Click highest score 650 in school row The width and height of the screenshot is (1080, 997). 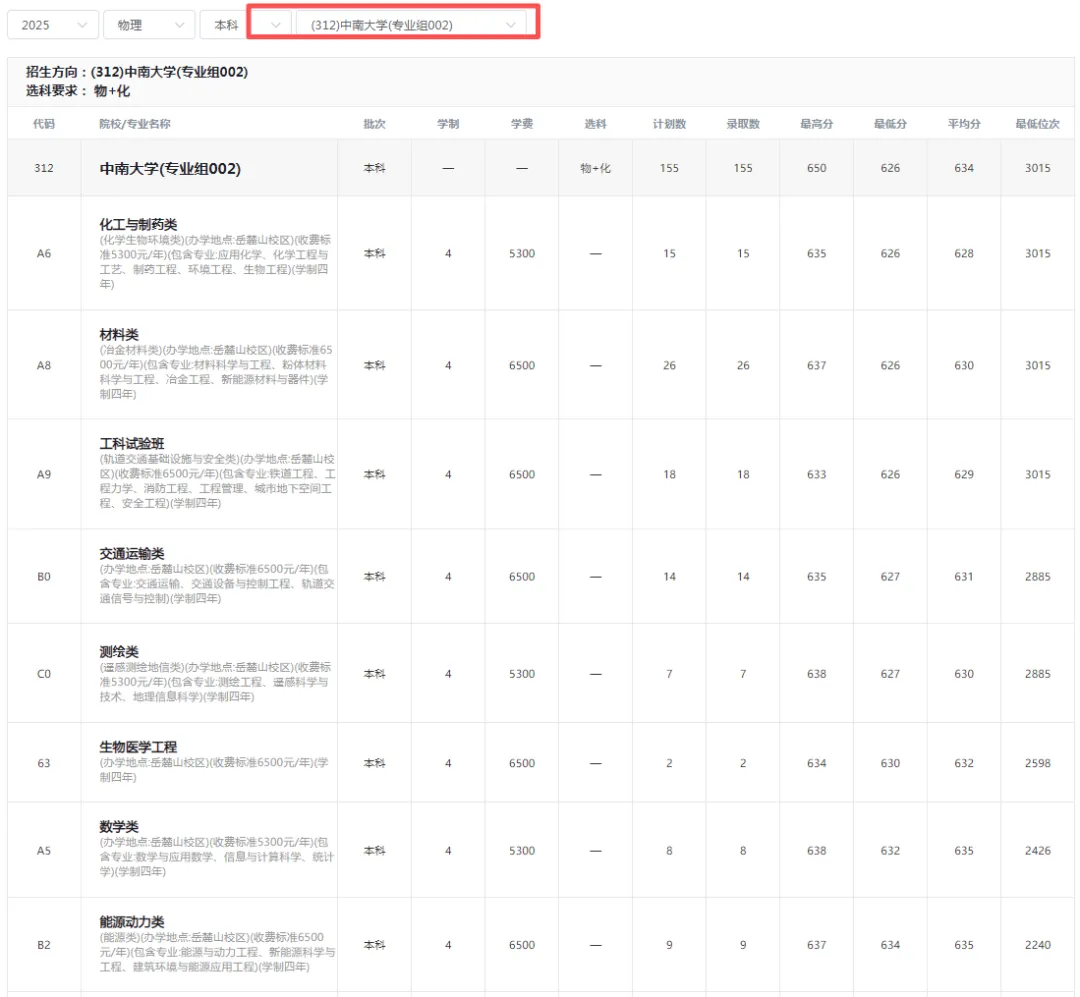tap(817, 168)
